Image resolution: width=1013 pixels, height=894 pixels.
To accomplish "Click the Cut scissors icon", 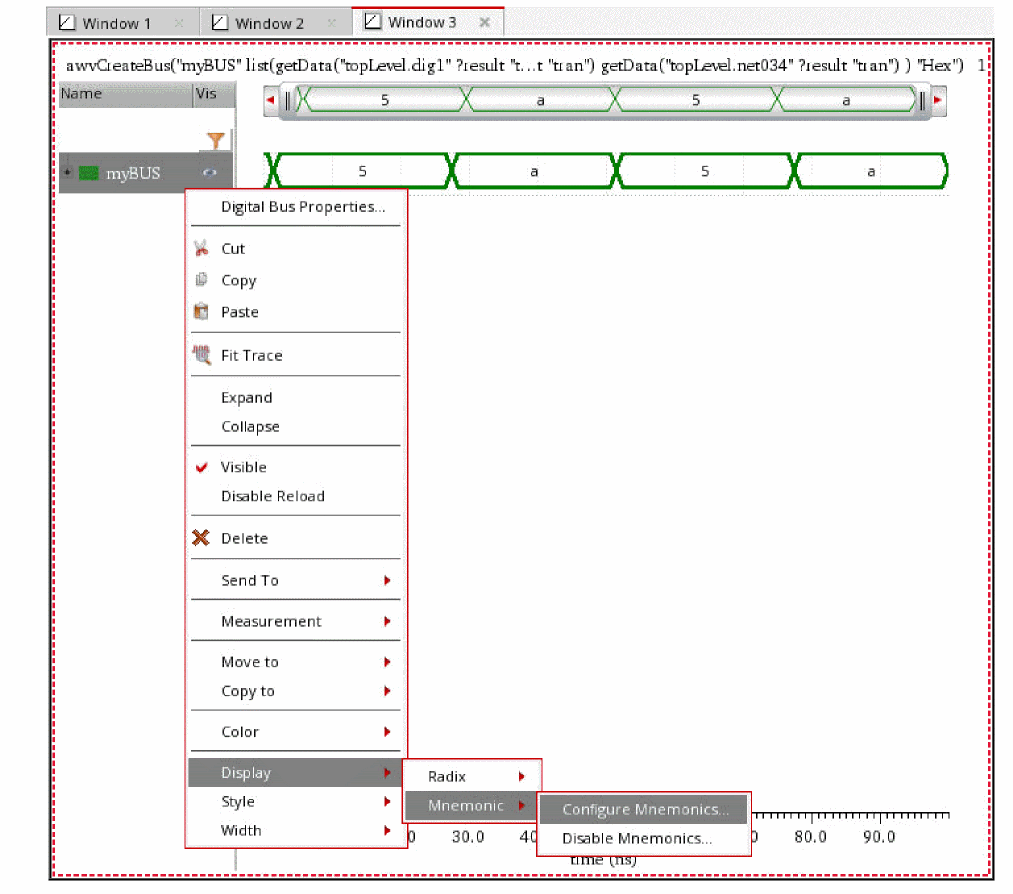I will click(x=201, y=248).
